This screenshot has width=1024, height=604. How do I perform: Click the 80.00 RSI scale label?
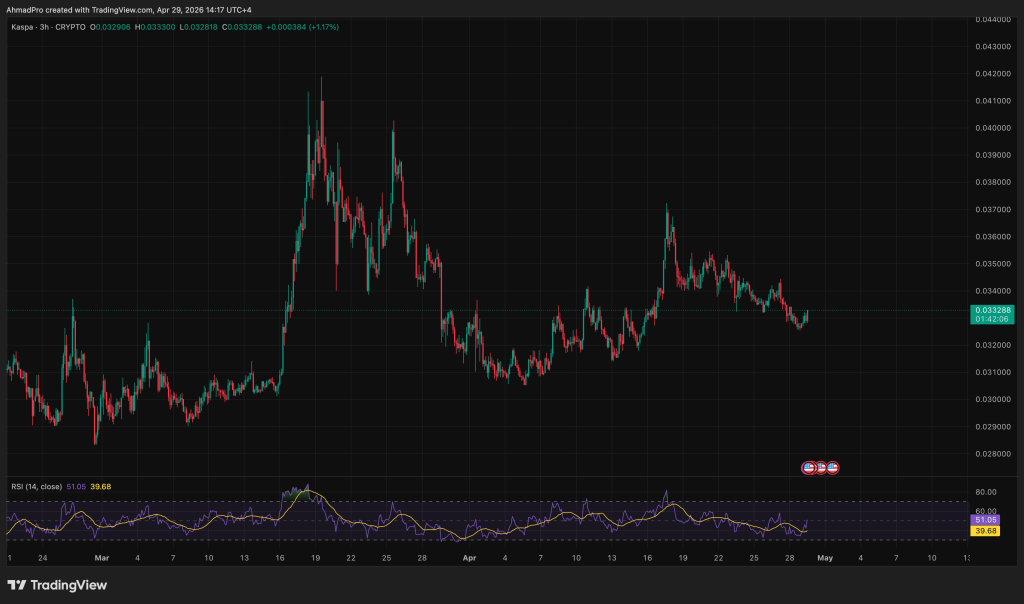coord(985,492)
